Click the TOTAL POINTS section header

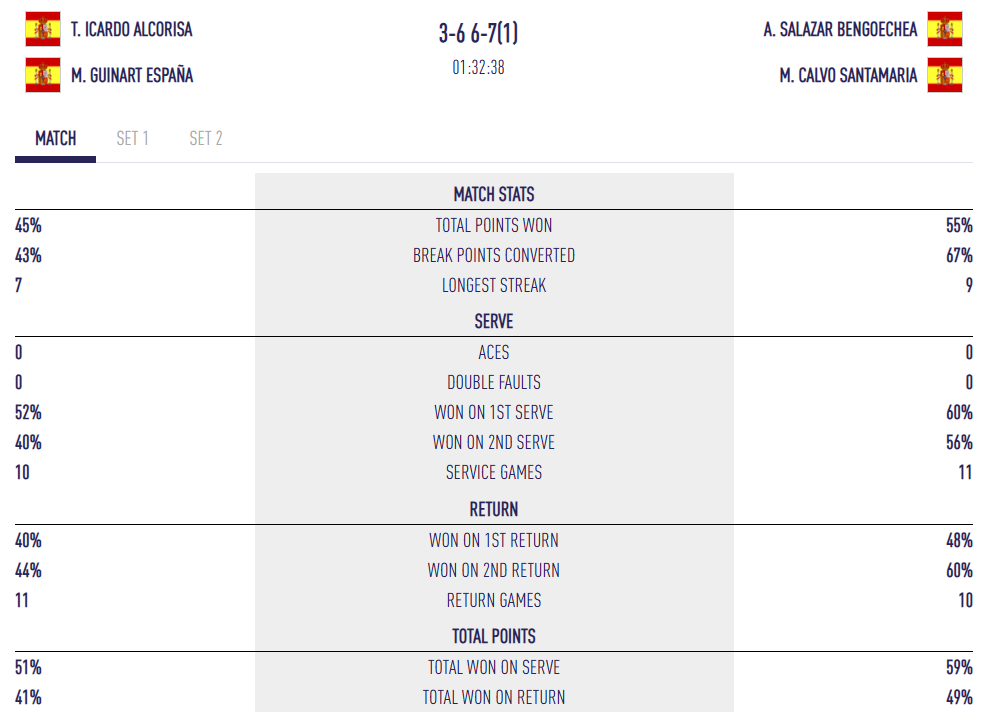click(x=494, y=636)
